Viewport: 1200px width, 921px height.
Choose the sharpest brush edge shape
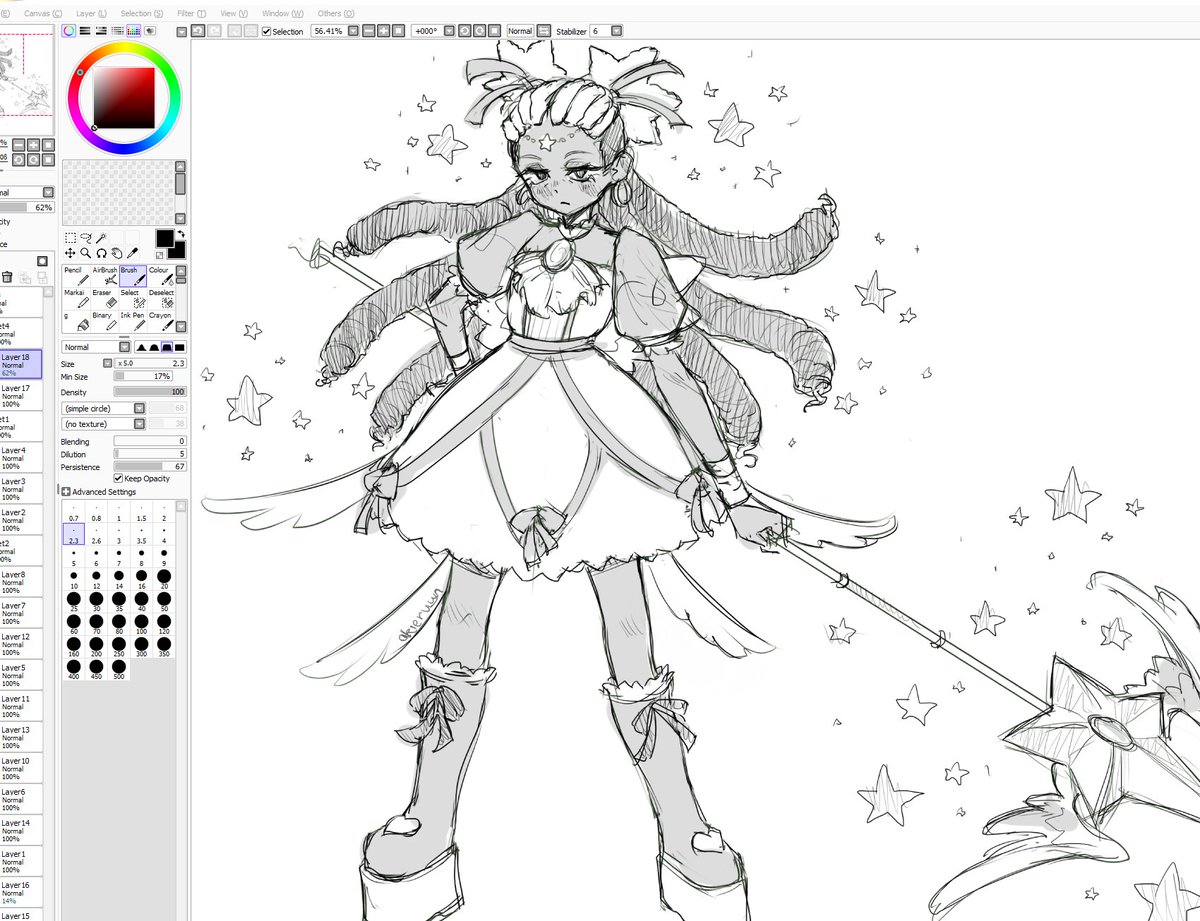click(140, 347)
